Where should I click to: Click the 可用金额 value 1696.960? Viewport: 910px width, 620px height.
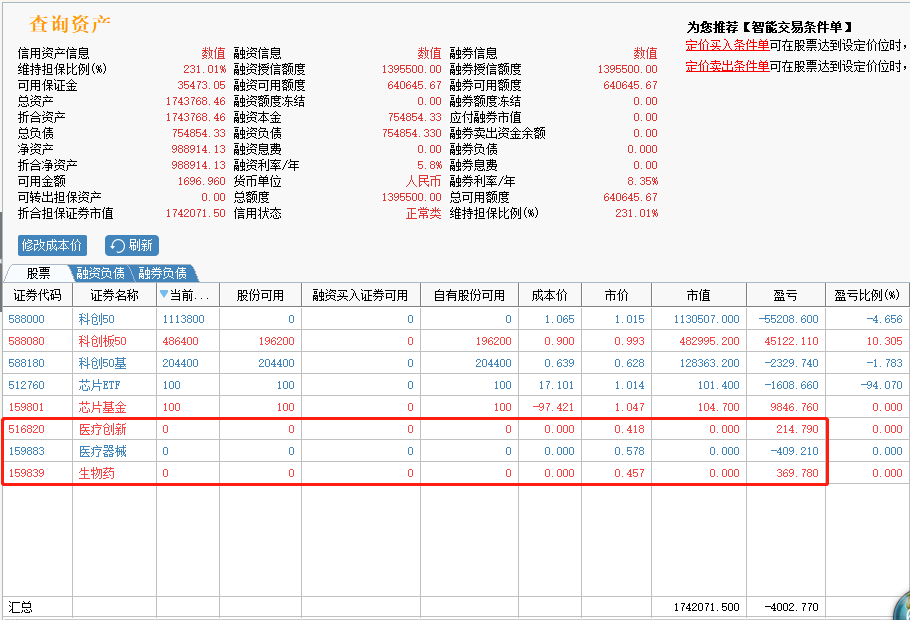pyautogui.click(x=201, y=181)
